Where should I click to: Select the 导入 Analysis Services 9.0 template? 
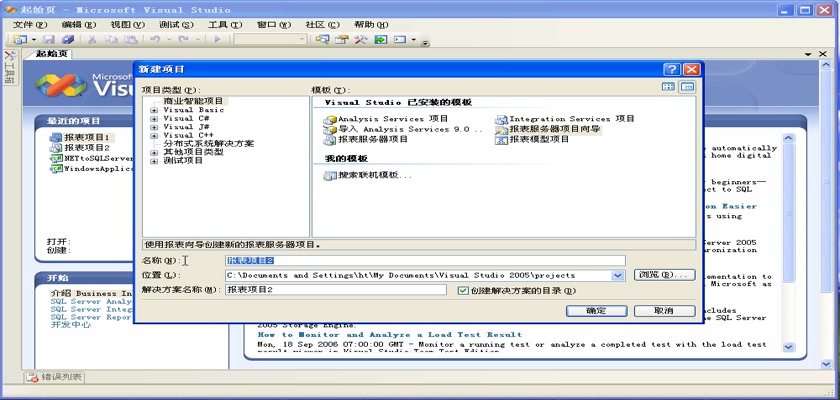click(403, 129)
